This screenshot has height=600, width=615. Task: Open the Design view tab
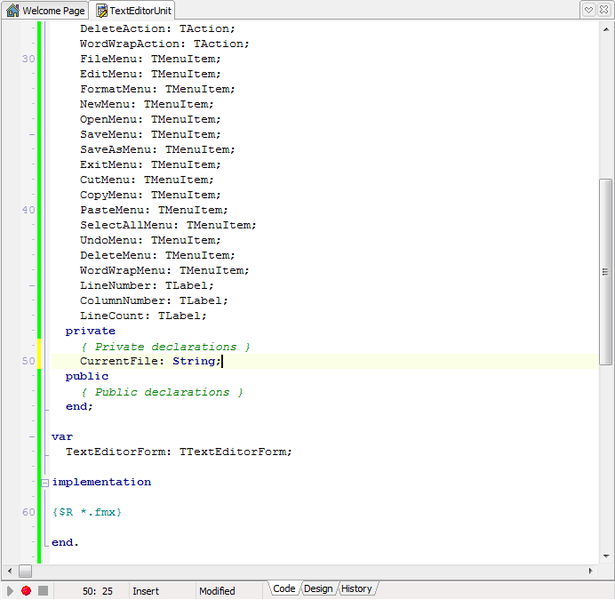pyautogui.click(x=318, y=589)
